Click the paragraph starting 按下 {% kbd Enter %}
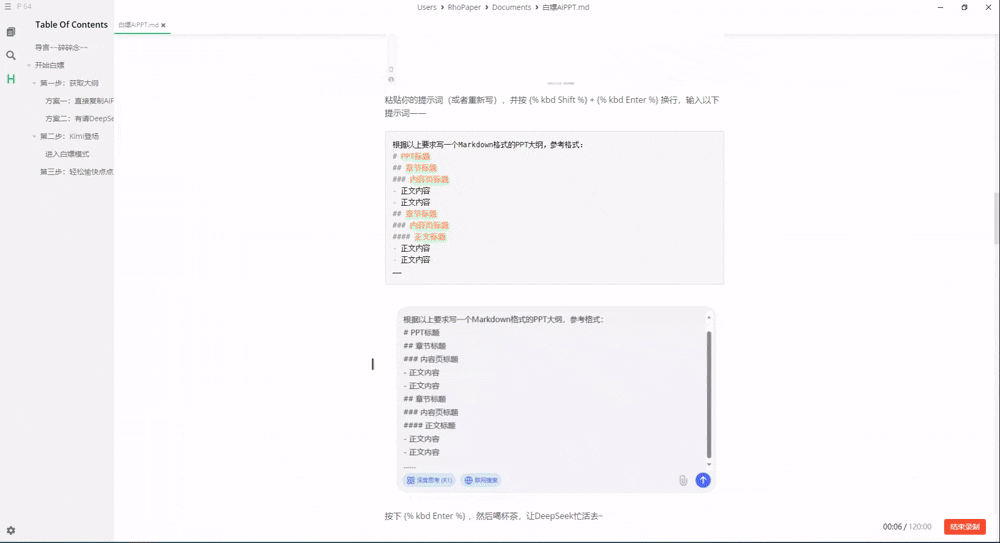Screen dimensions: 1000x543 [493, 516]
